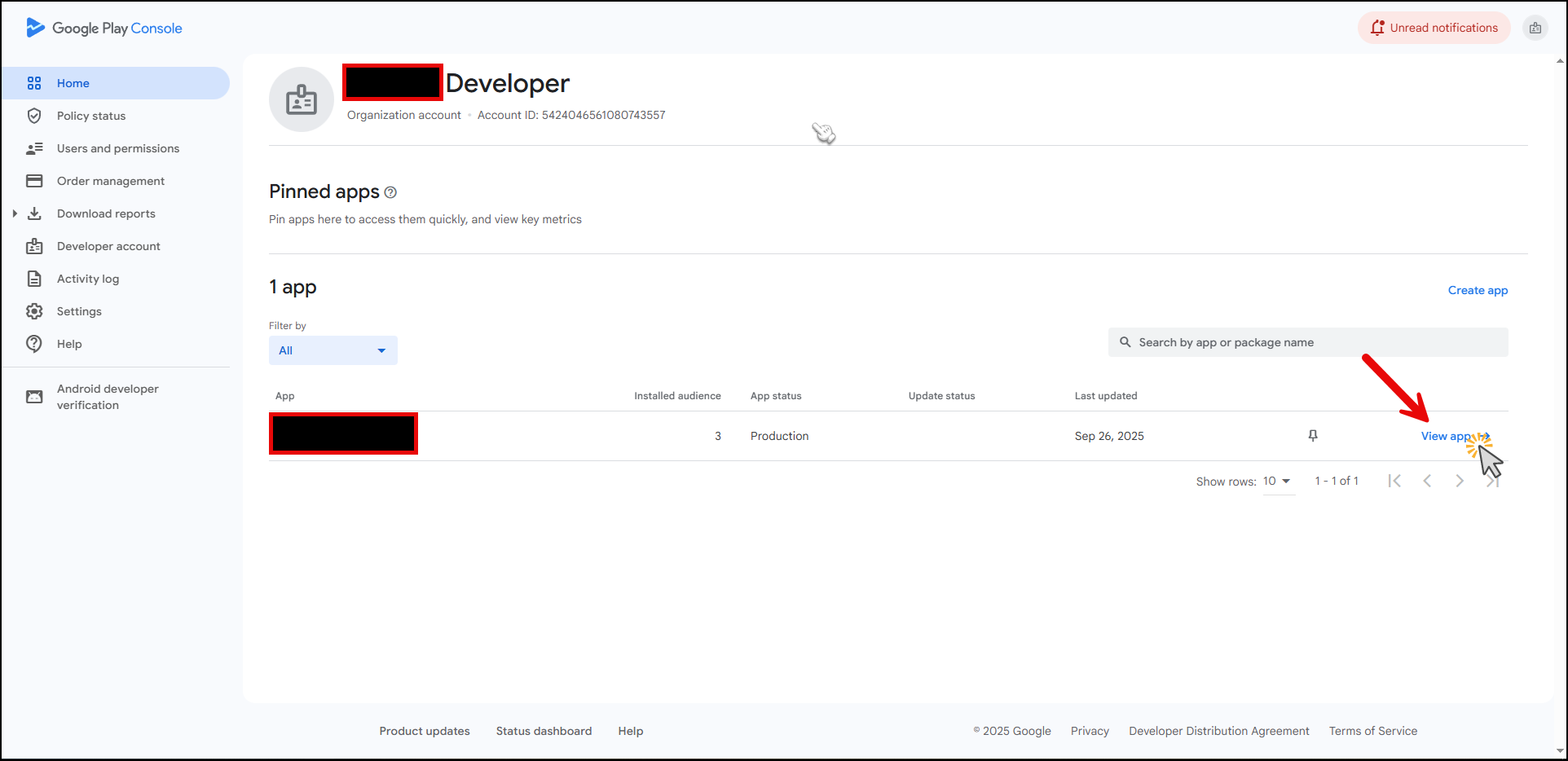This screenshot has width=1568, height=761.
Task: Click the Download reports arrow icon
Action: pos(34,213)
